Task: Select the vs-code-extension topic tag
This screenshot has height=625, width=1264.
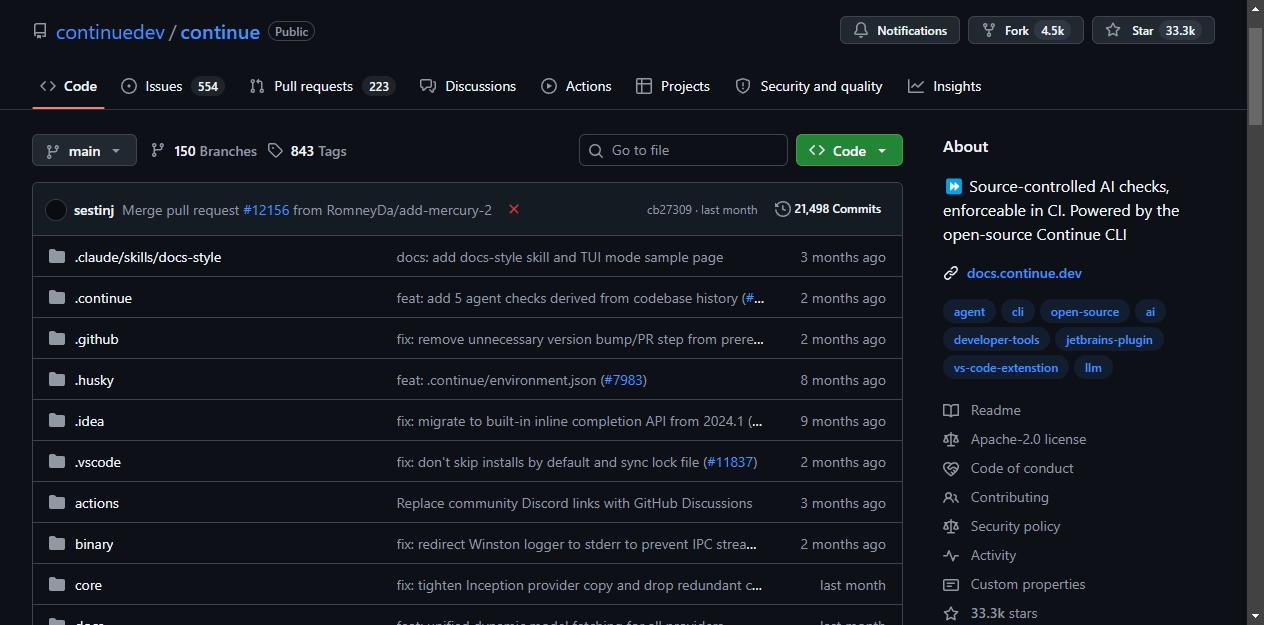Action: (x=1006, y=368)
